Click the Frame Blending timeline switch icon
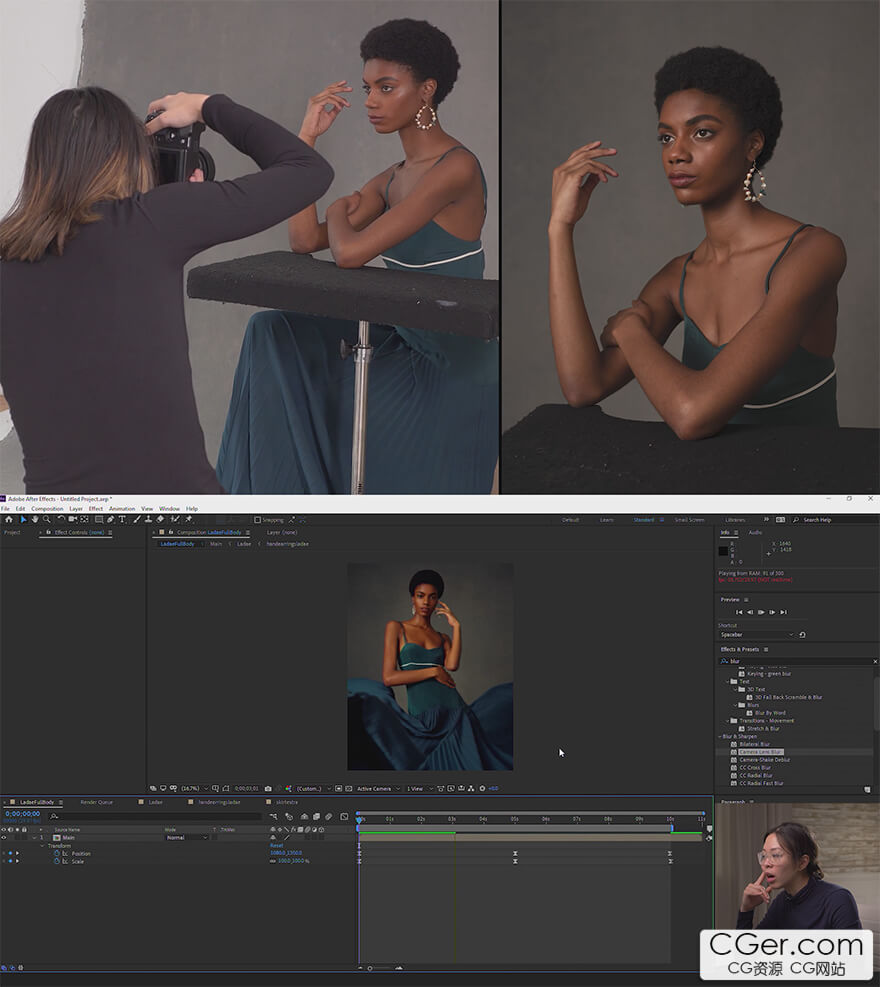Viewport: 880px width, 987px height. [x=317, y=816]
